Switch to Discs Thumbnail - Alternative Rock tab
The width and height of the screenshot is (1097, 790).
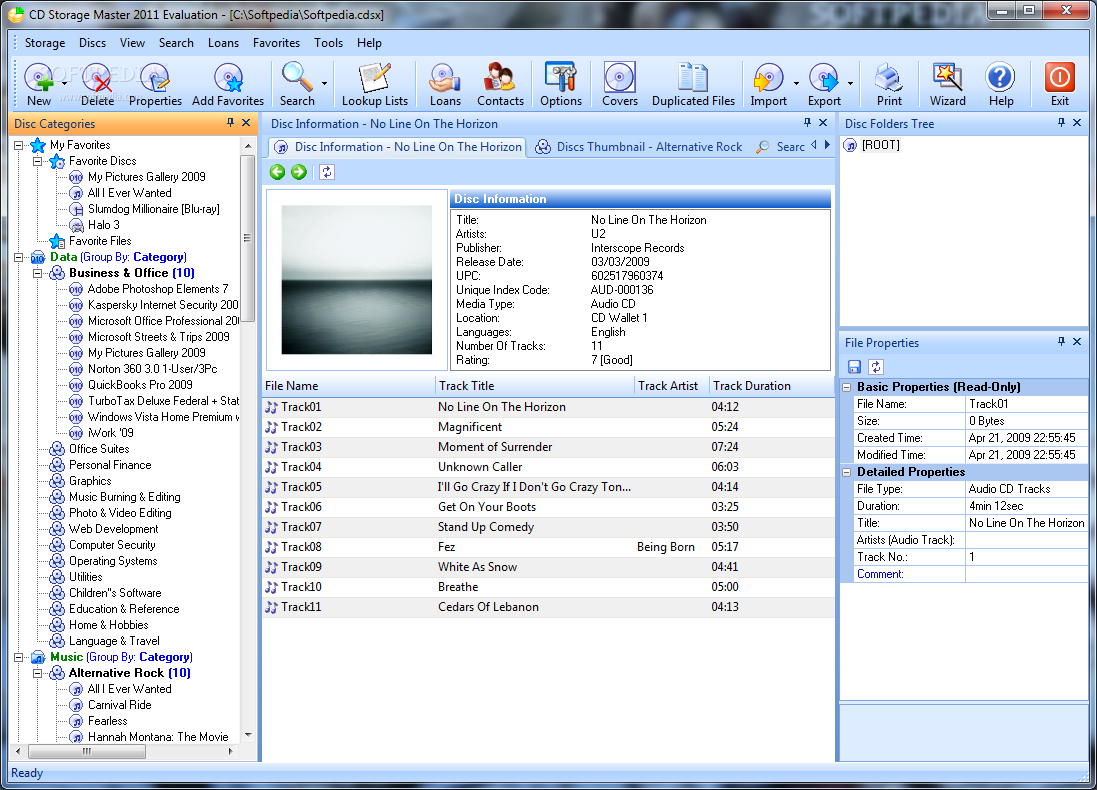(639, 147)
